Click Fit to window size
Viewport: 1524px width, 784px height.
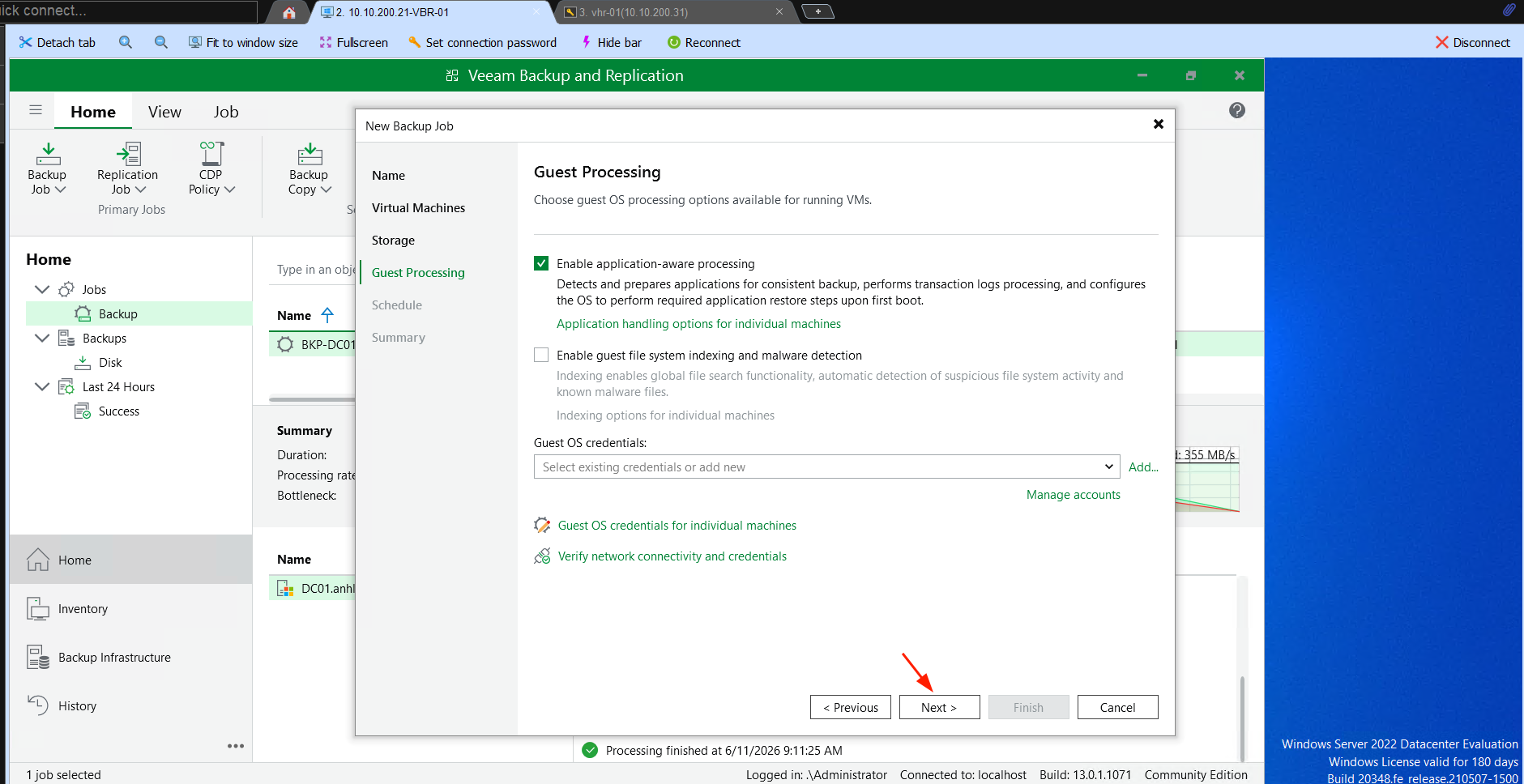(x=243, y=42)
